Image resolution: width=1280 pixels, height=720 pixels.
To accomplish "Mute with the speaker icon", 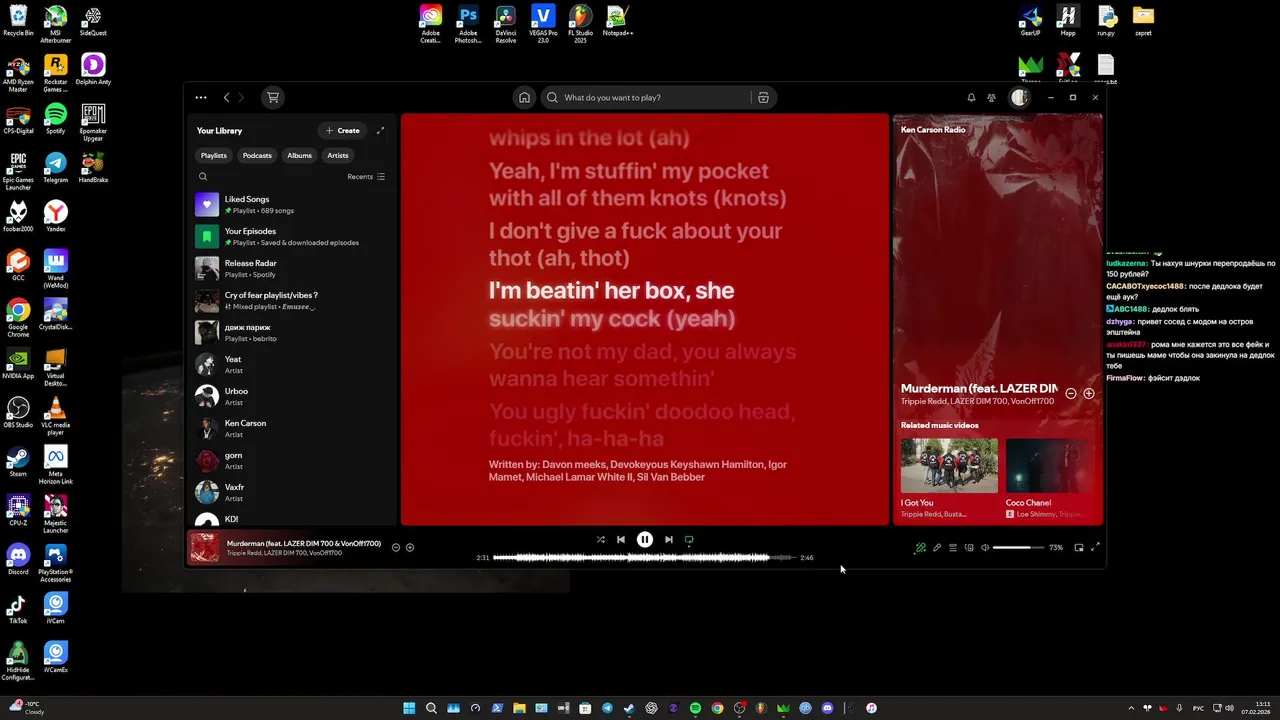I will [985, 548].
